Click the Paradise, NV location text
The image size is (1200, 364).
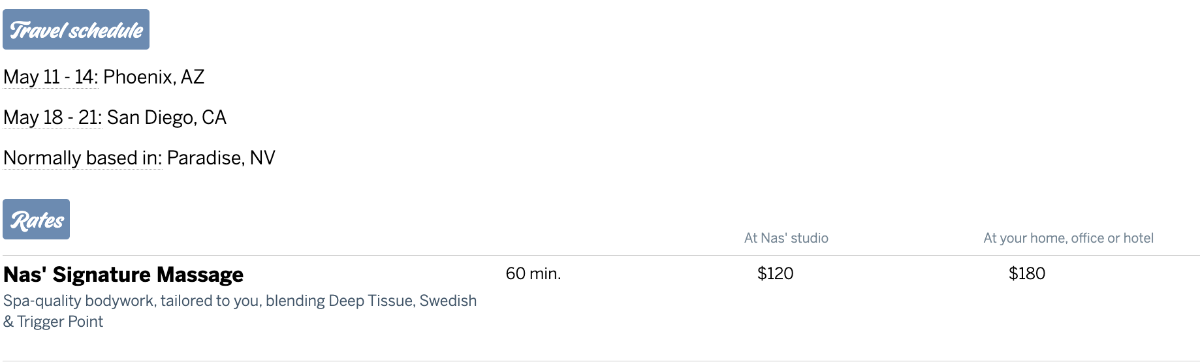[221, 158]
